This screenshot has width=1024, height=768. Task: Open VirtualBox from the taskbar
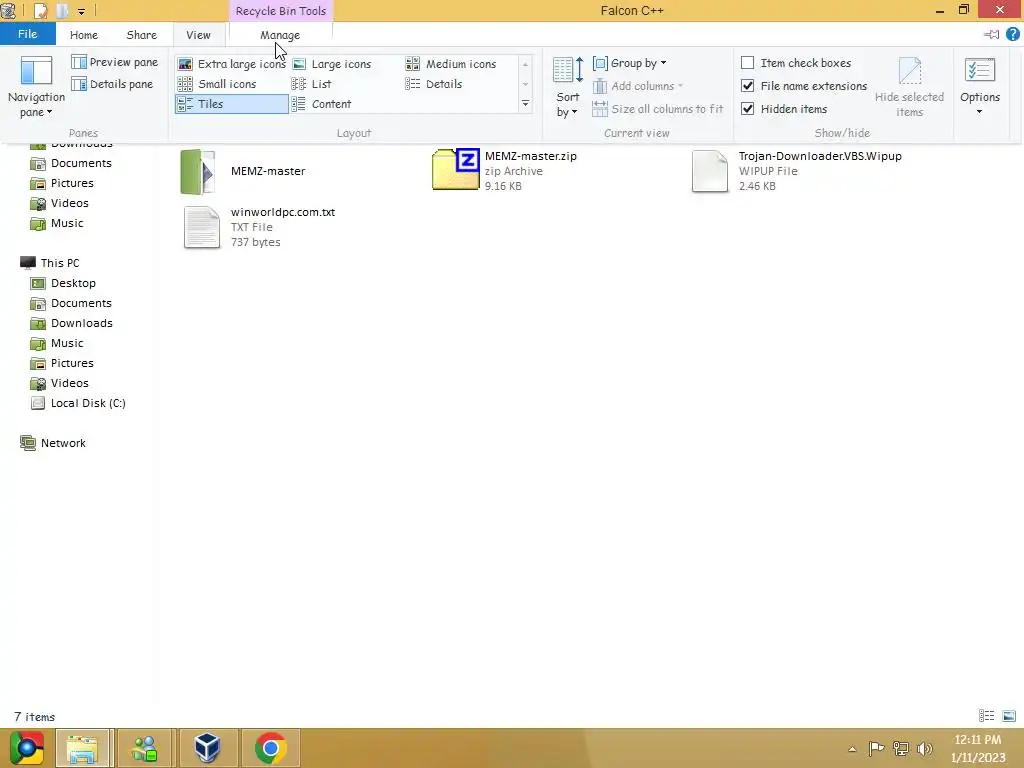[x=208, y=748]
